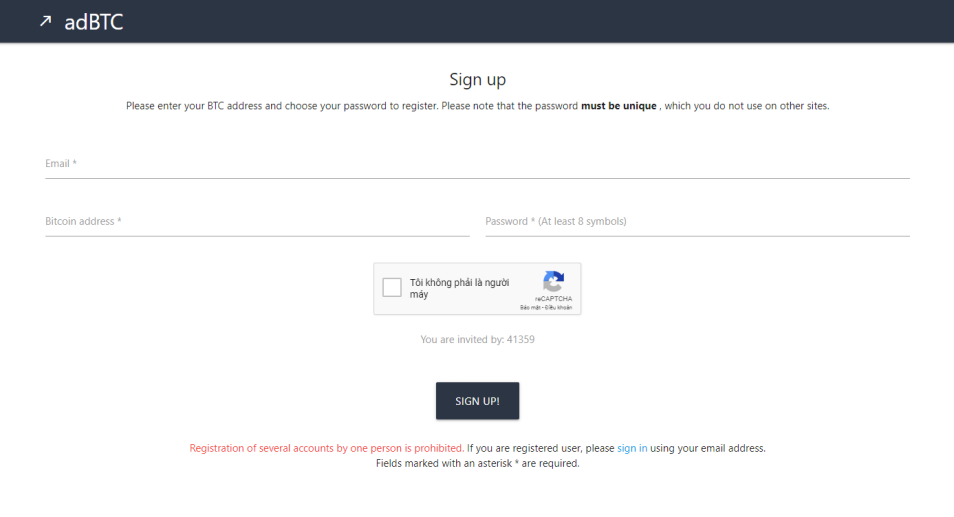Open the reCAPTCHA 'Bảo mật' privacy link
The width and height of the screenshot is (954, 517).
[x=530, y=308]
